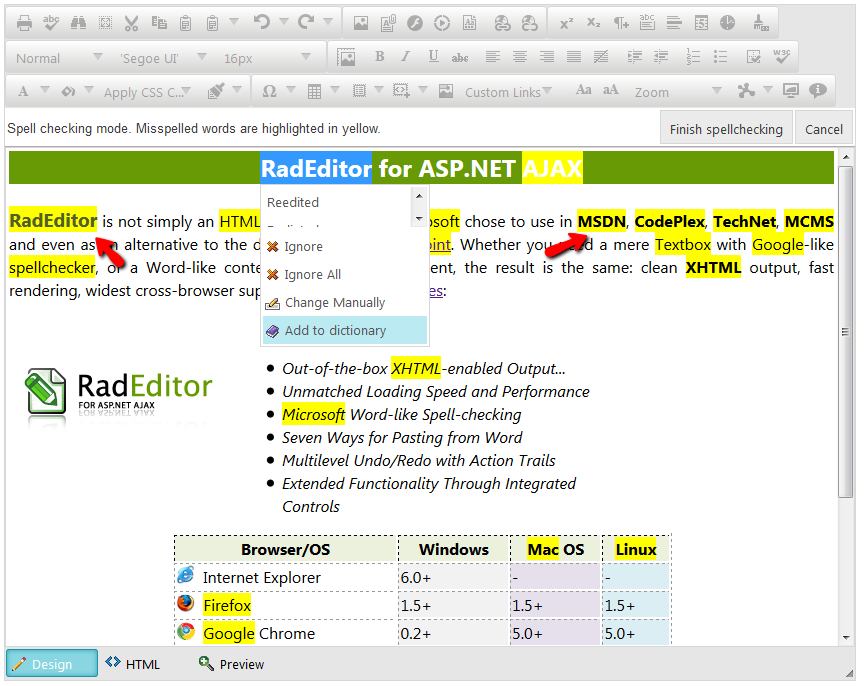Image resolution: width=865 pixels, height=686 pixels.
Task: Open the Apply CSS Class dropdown
Action: tap(147, 92)
